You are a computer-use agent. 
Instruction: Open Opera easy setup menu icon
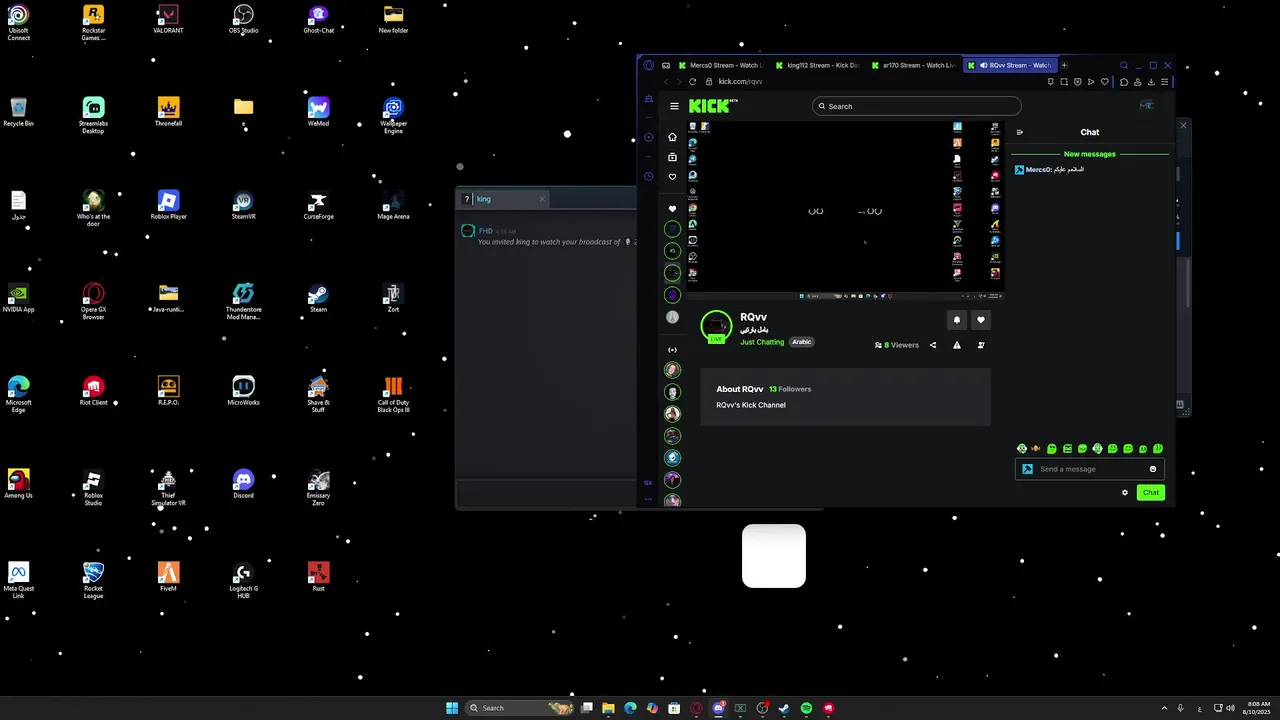(x=1164, y=82)
